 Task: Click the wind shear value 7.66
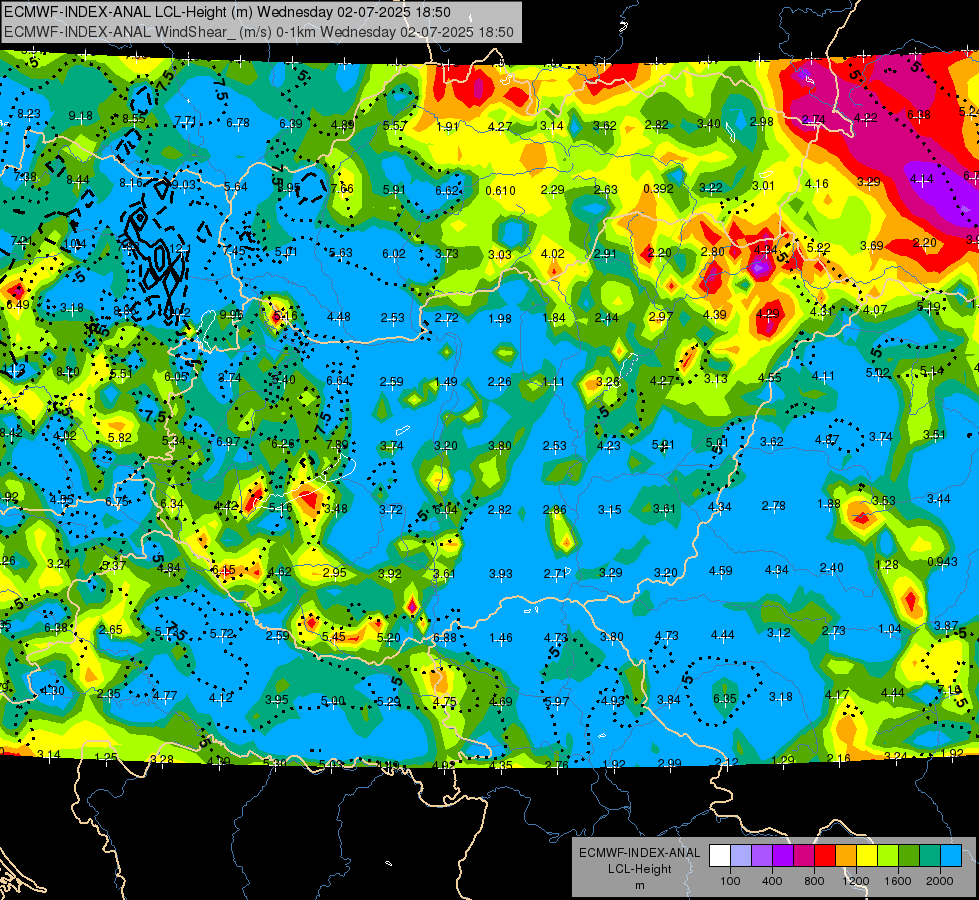coord(342,189)
